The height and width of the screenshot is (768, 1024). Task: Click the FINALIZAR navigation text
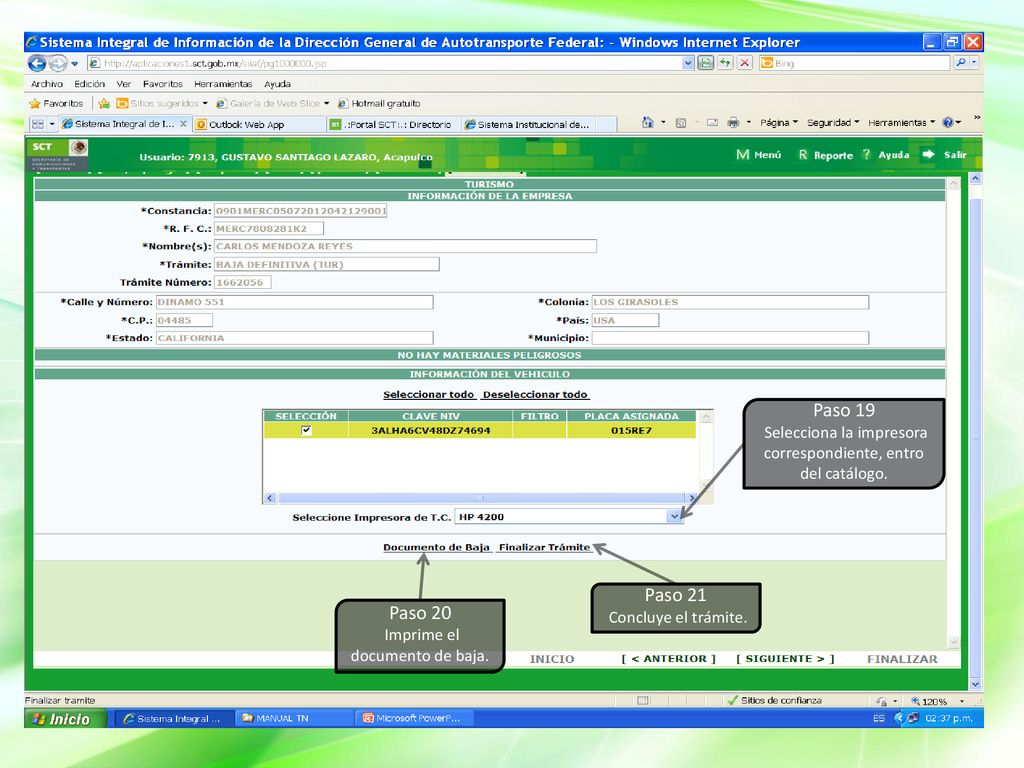pos(902,659)
